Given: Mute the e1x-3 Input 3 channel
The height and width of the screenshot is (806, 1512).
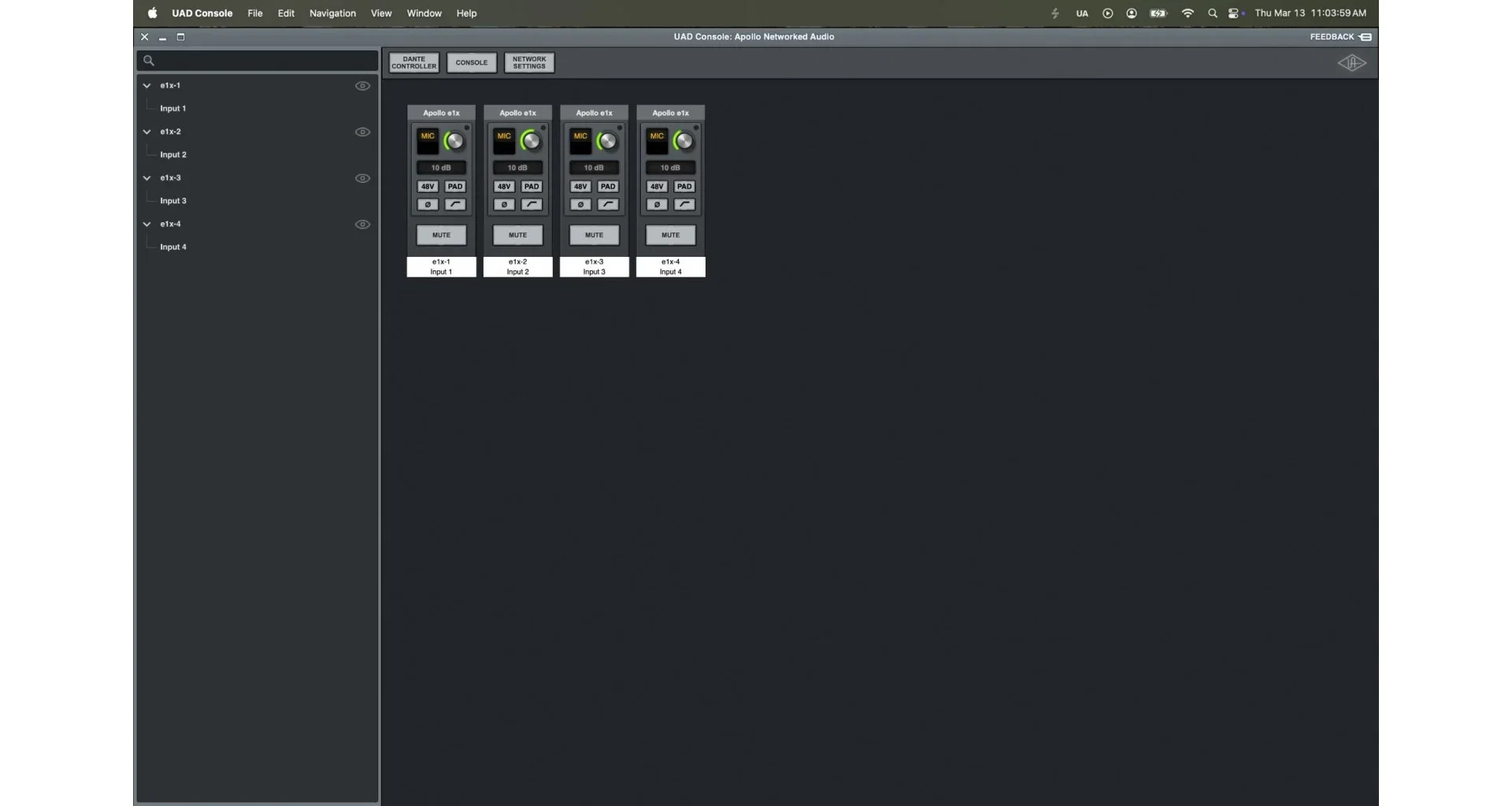Looking at the screenshot, I should tap(594, 235).
